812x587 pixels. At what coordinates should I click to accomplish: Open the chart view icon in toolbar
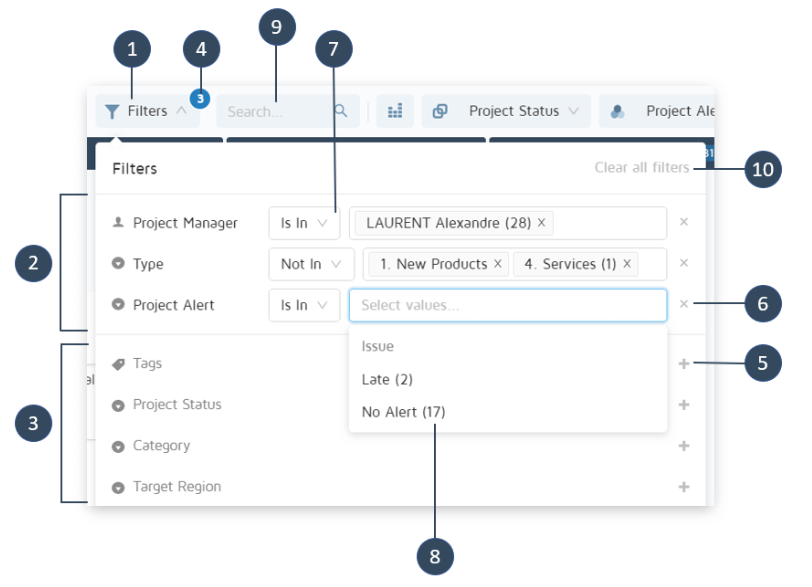tap(395, 112)
